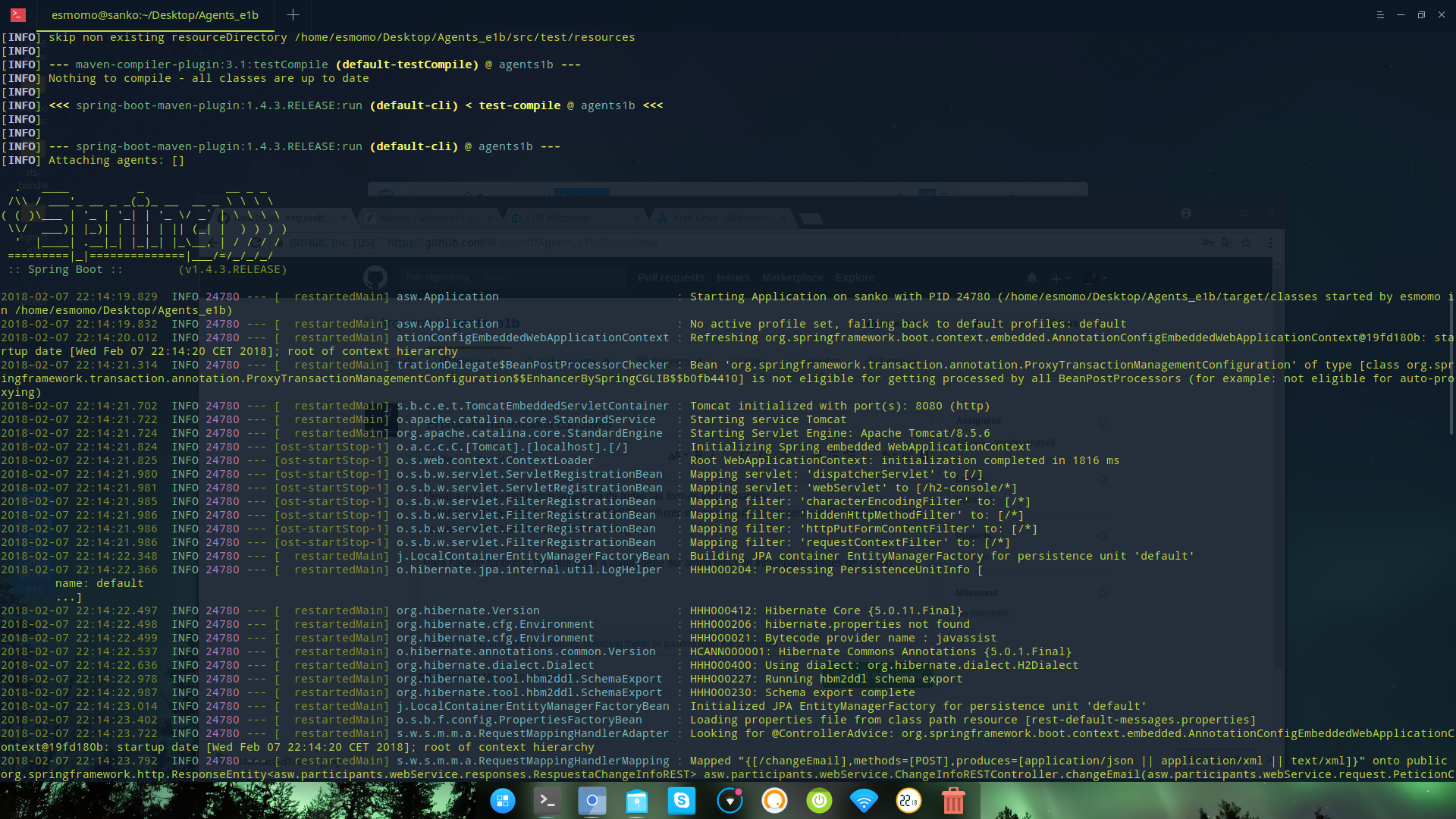Click the orange ring dock icon
The height and width of the screenshot is (819, 1456).
774,800
